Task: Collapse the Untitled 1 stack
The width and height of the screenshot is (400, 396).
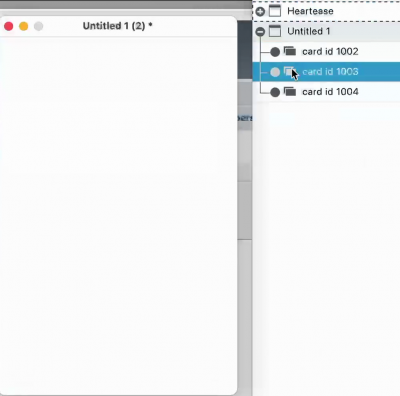Action: tap(260, 32)
